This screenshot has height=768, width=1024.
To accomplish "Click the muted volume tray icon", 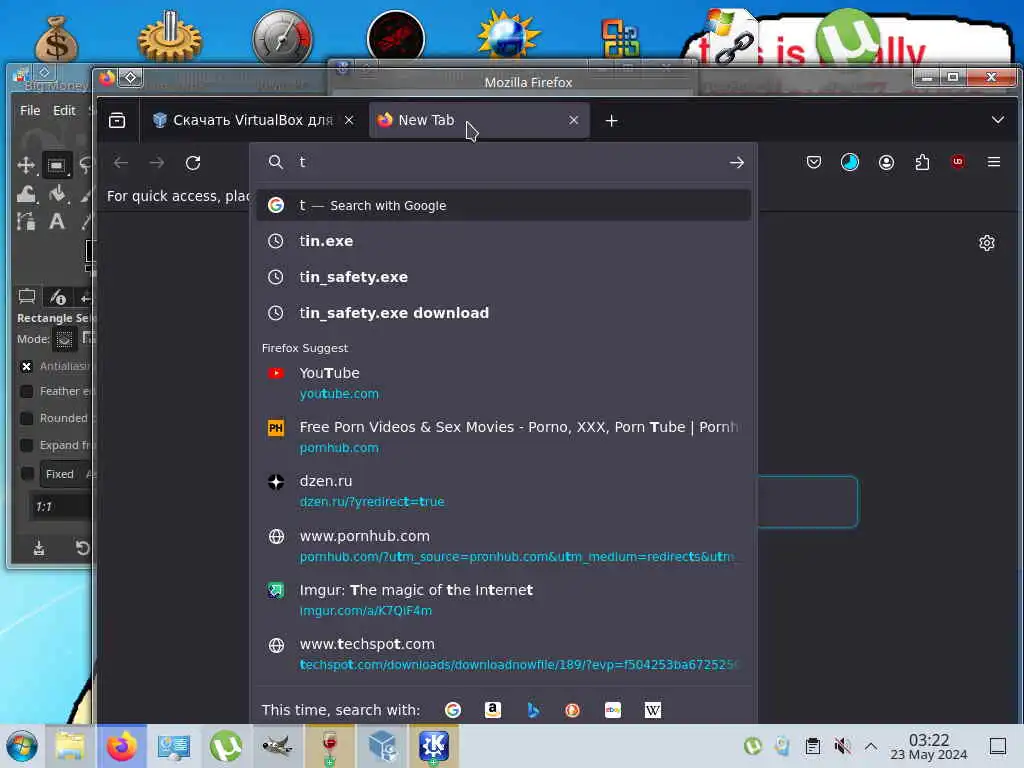I will 842,746.
